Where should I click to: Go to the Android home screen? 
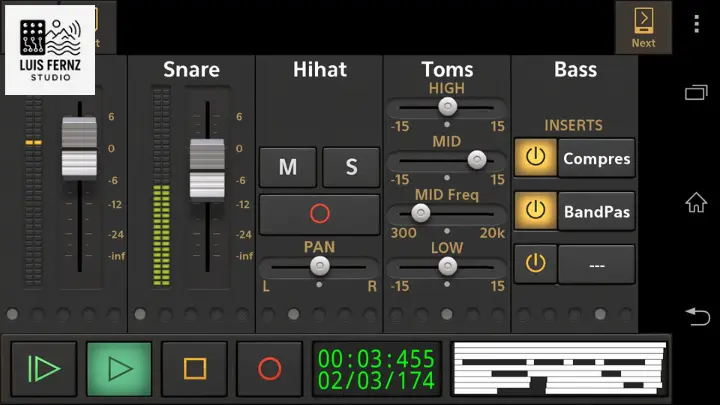click(696, 202)
